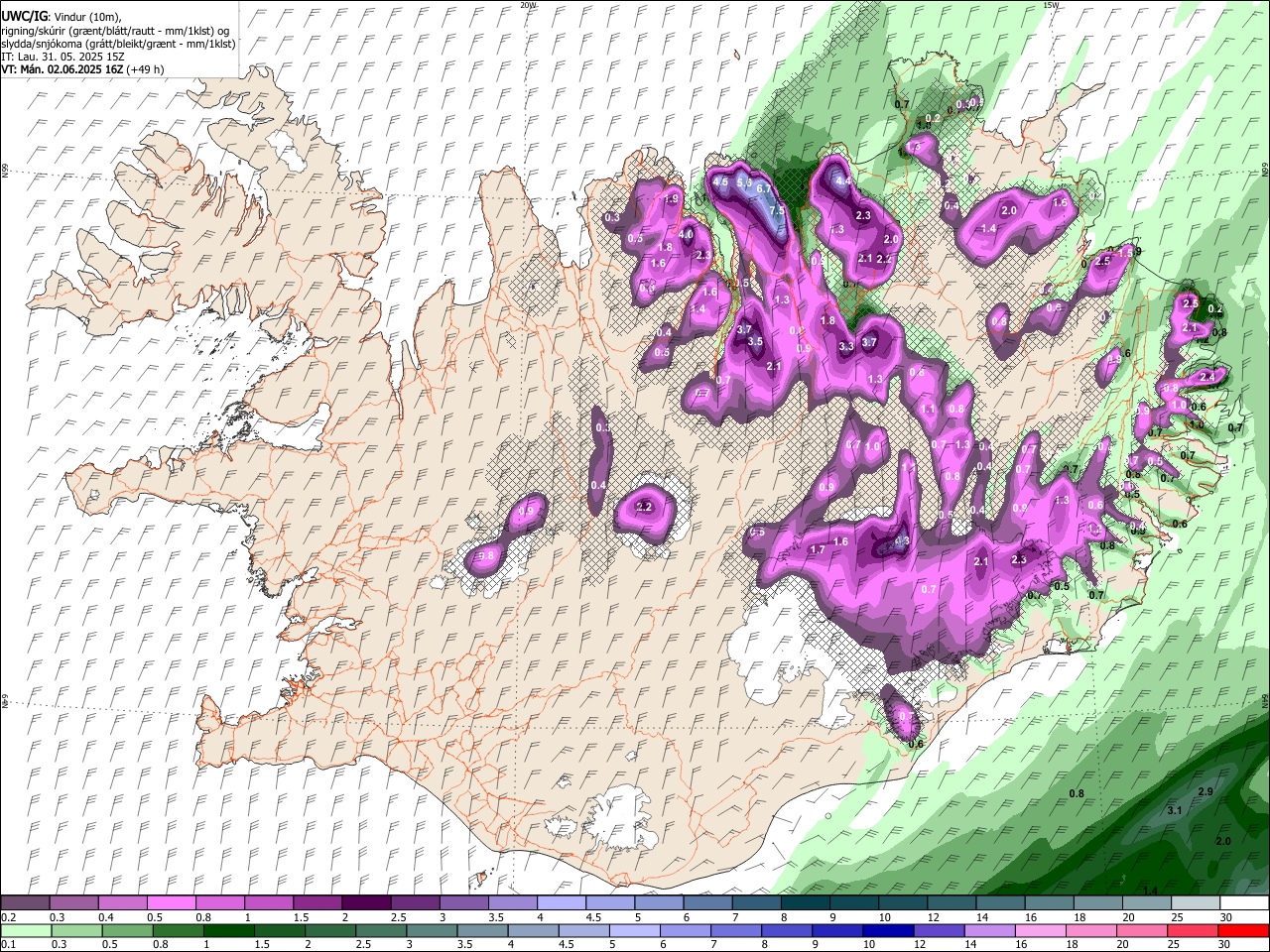Click the UWC/IG title in the header
The image size is (1270, 952).
pyautogui.click(x=23, y=17)
